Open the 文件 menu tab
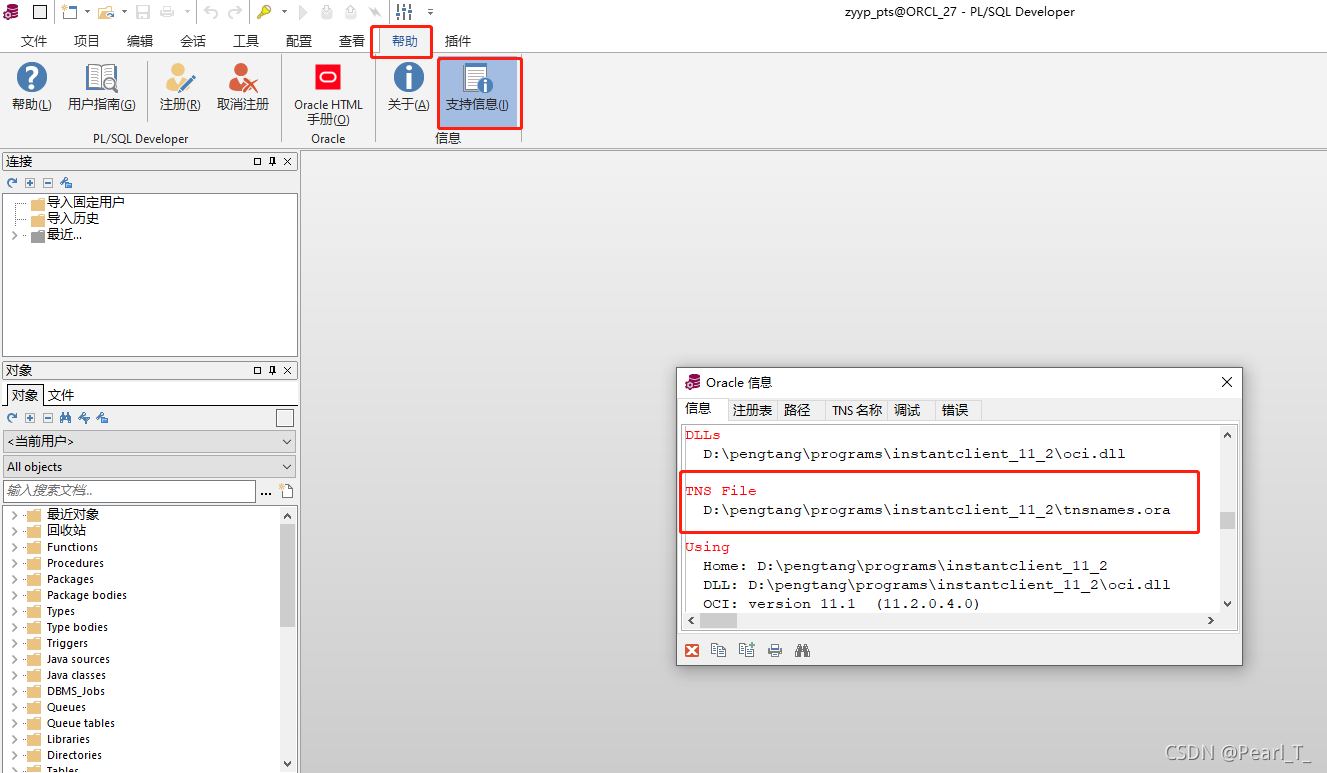 pos(34,41)
